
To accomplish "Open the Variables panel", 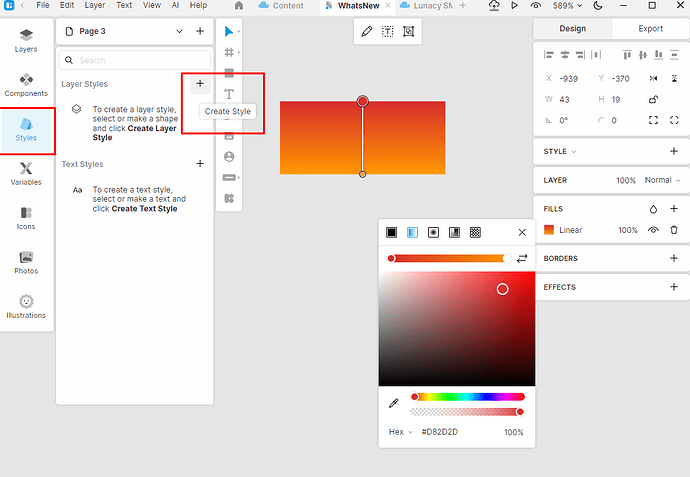I will (x=26, y=173).
